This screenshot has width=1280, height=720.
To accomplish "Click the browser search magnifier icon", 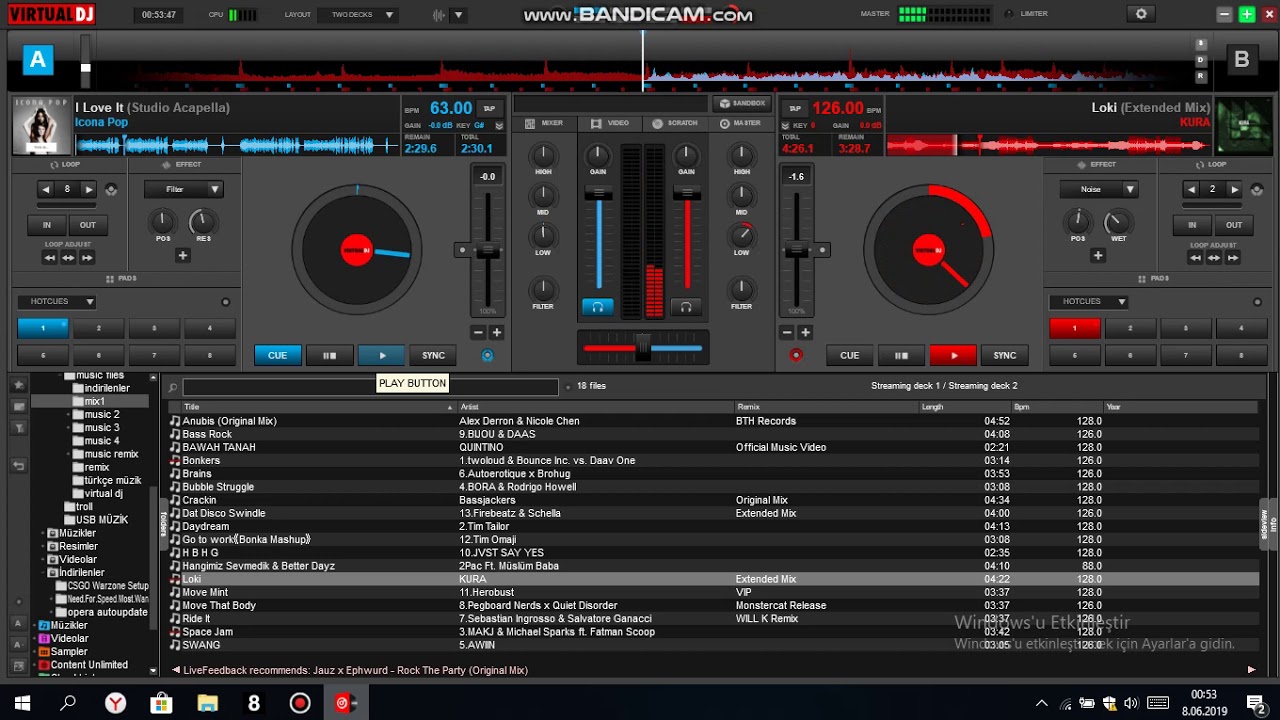I will tap(173, 387).
